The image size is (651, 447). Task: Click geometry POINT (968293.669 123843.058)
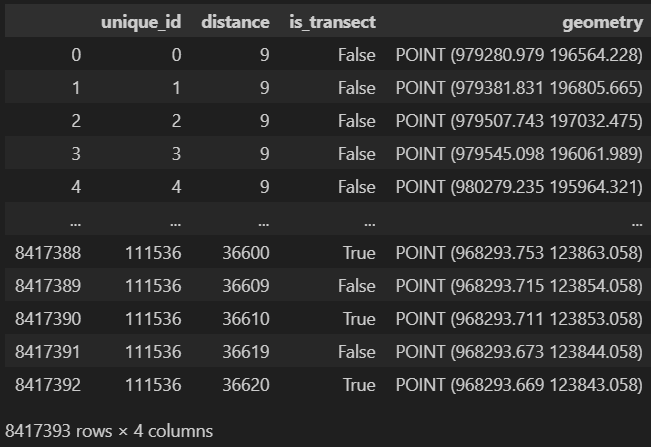[518, 385]
